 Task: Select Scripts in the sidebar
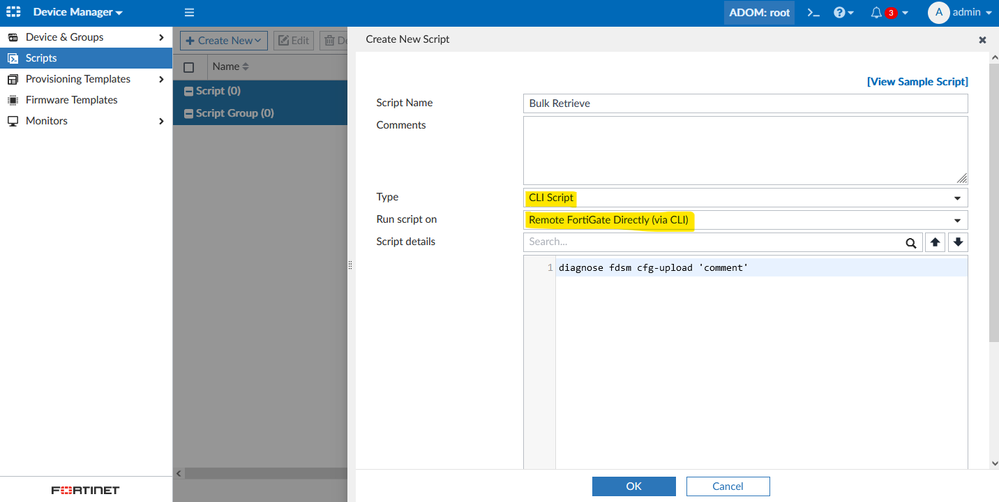click(86, 58)
